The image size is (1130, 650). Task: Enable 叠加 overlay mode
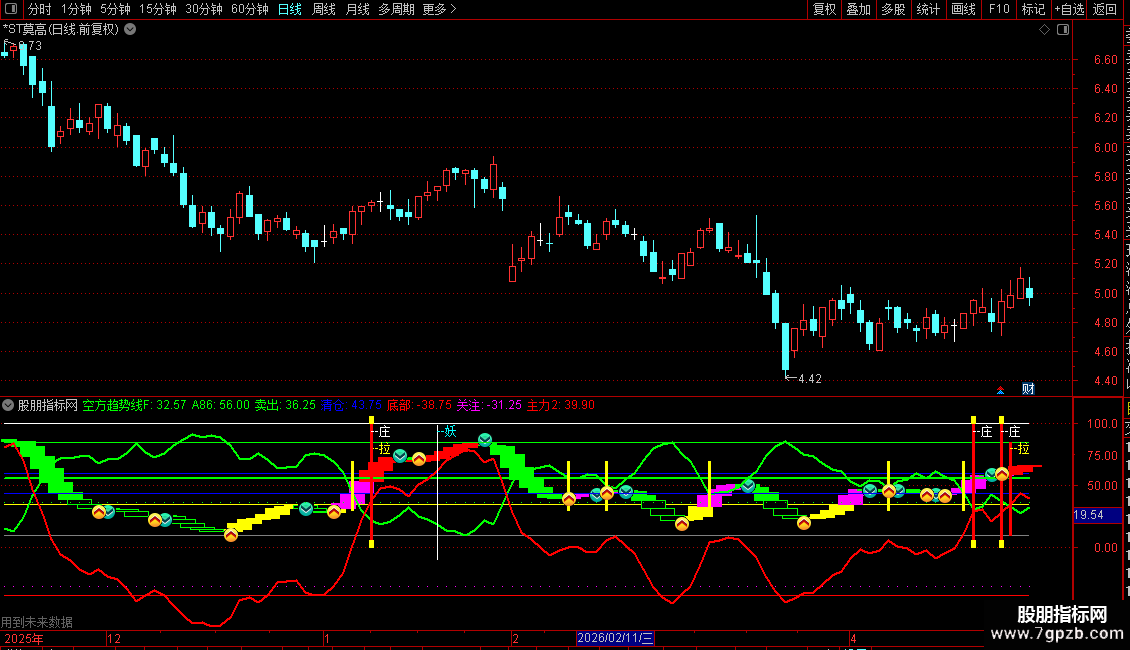(x=858, y=9)
